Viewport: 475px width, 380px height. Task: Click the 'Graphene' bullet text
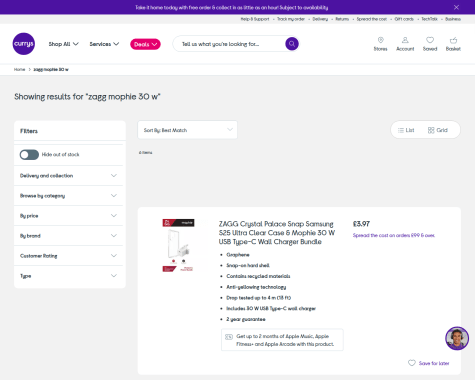[238, 255]
